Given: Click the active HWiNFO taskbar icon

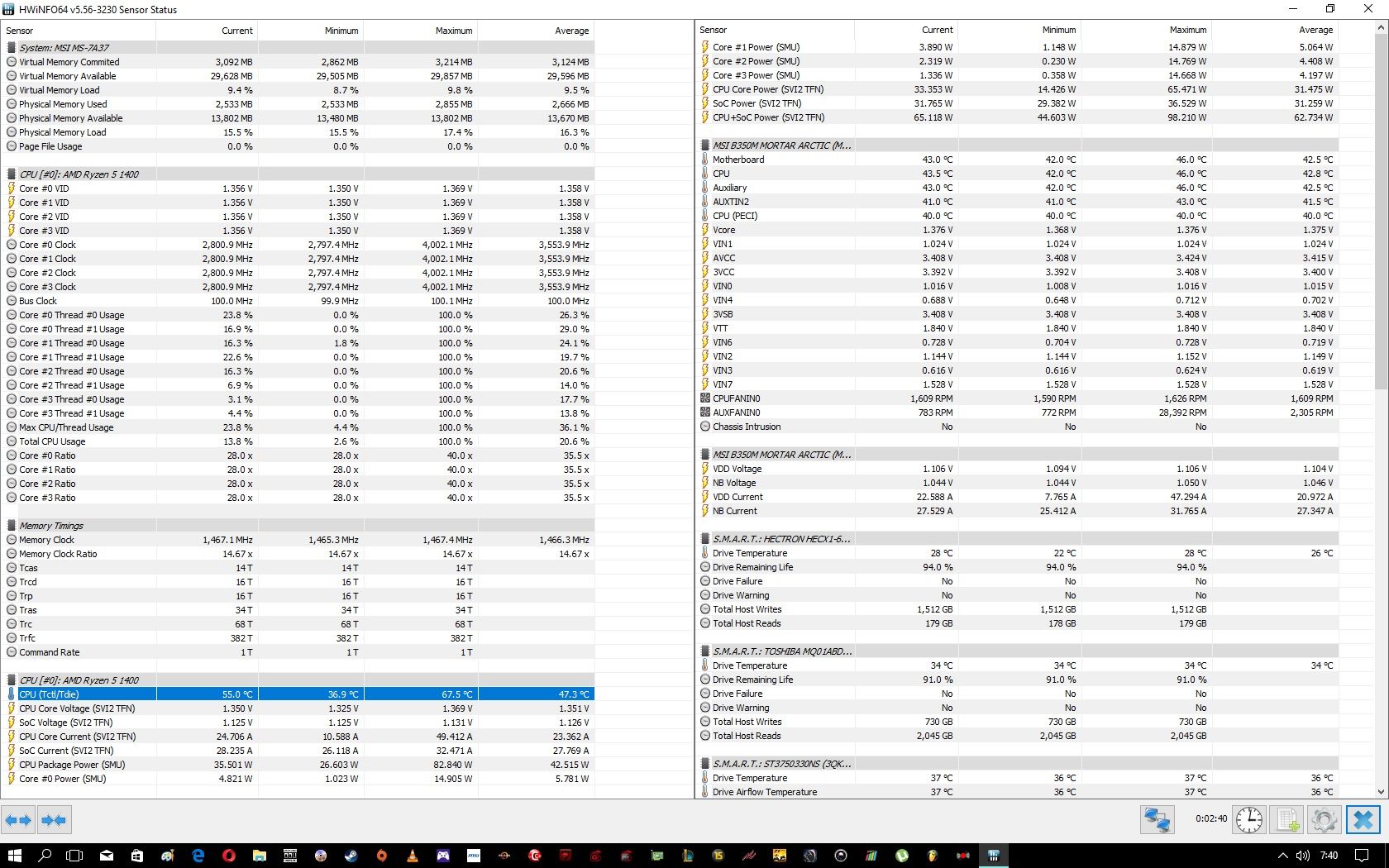Looking at the screenshot, I should [994, 856].
